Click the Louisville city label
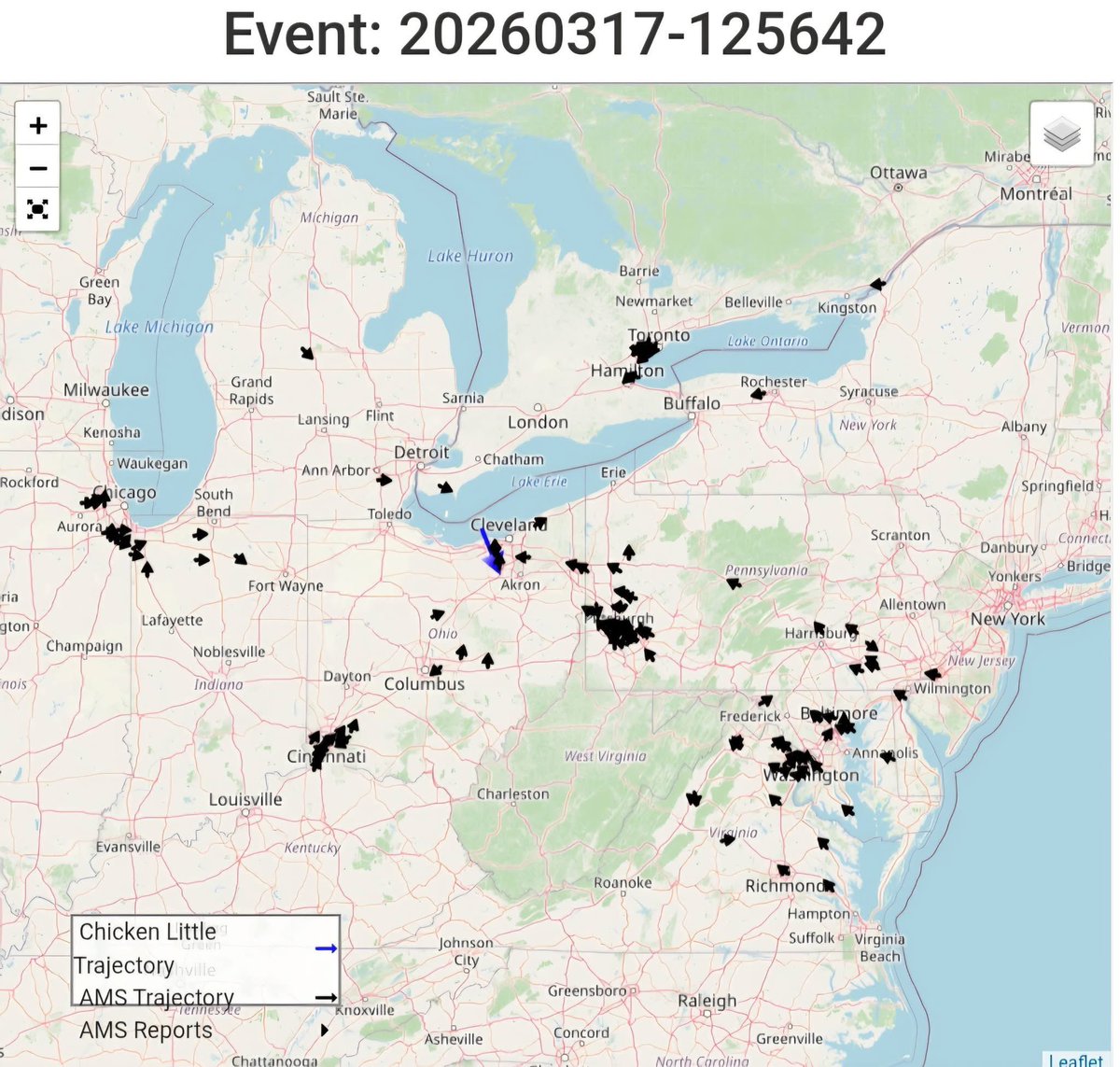The height and width of the screenshot is (1067, 1120). coord(245,800)
